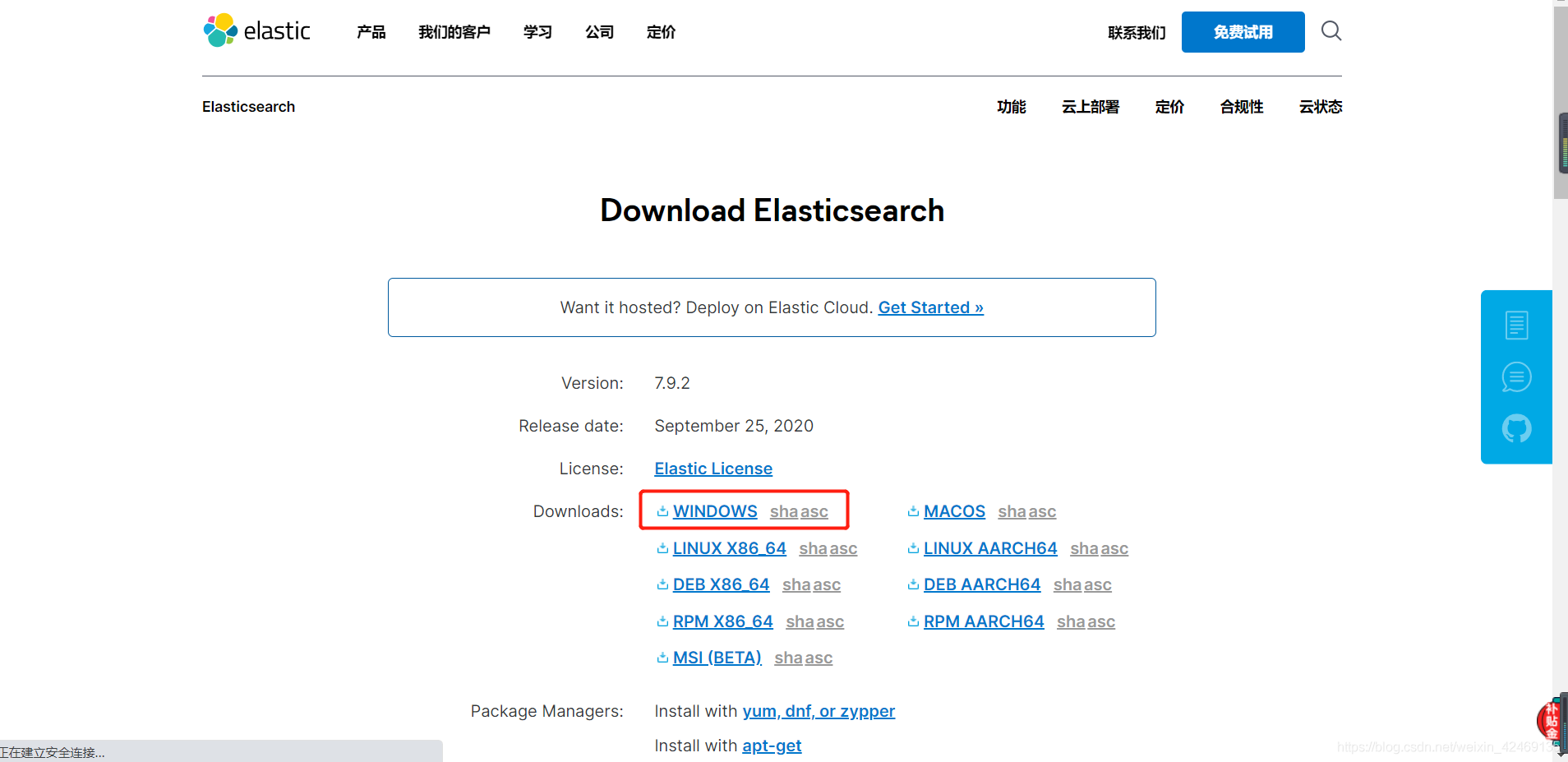Click the download icon beside RPM X86_64
The width and height of the screenshot is (1568, 762).
pyautogui.click(x=662, y=621)
